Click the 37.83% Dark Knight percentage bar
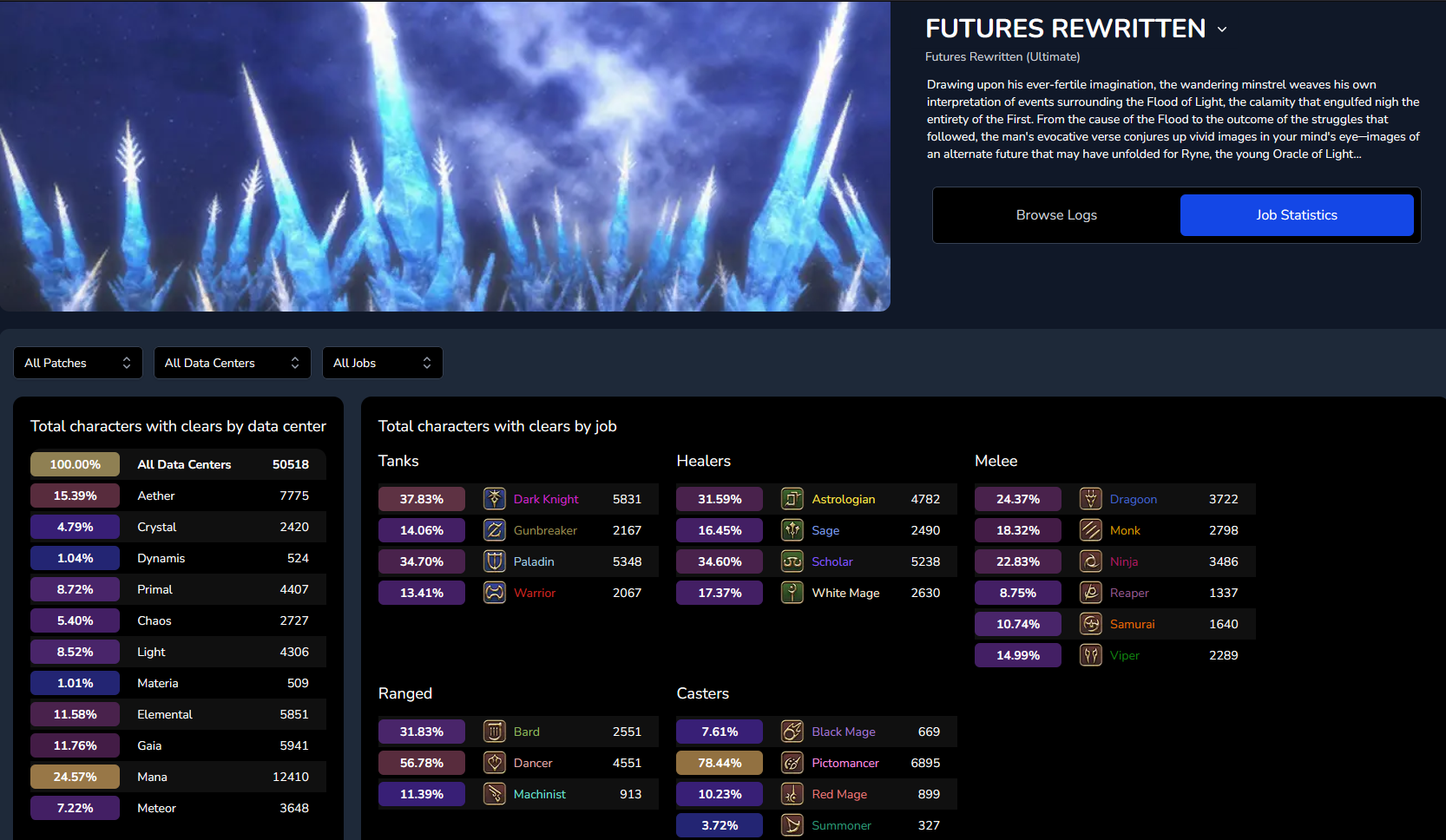This screenshot has height=840, width=1446. point(422,499)
